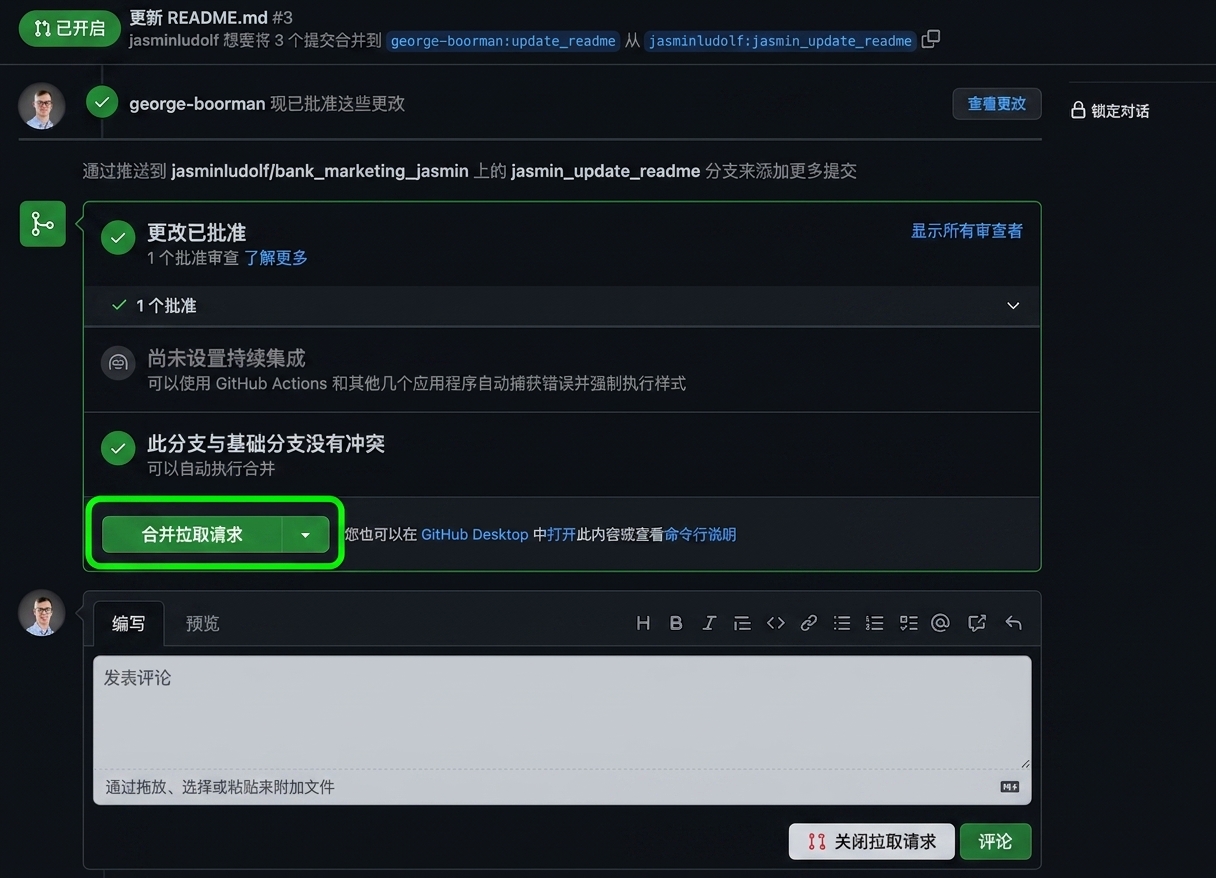Insert a task list
This screenshot has width=1216, height=878.
(908, 623)
